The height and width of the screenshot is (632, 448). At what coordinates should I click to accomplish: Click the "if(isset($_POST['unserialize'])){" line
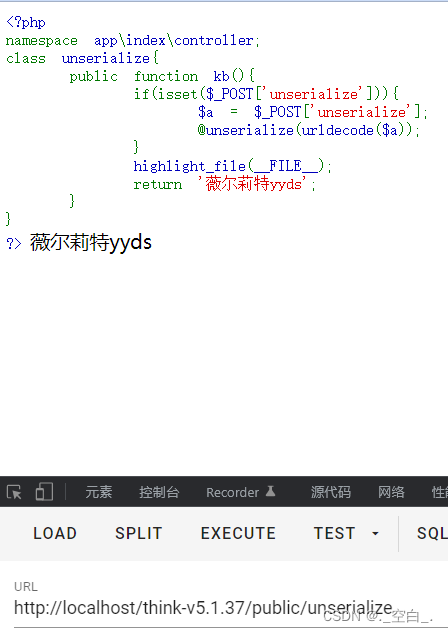[267, 94]
